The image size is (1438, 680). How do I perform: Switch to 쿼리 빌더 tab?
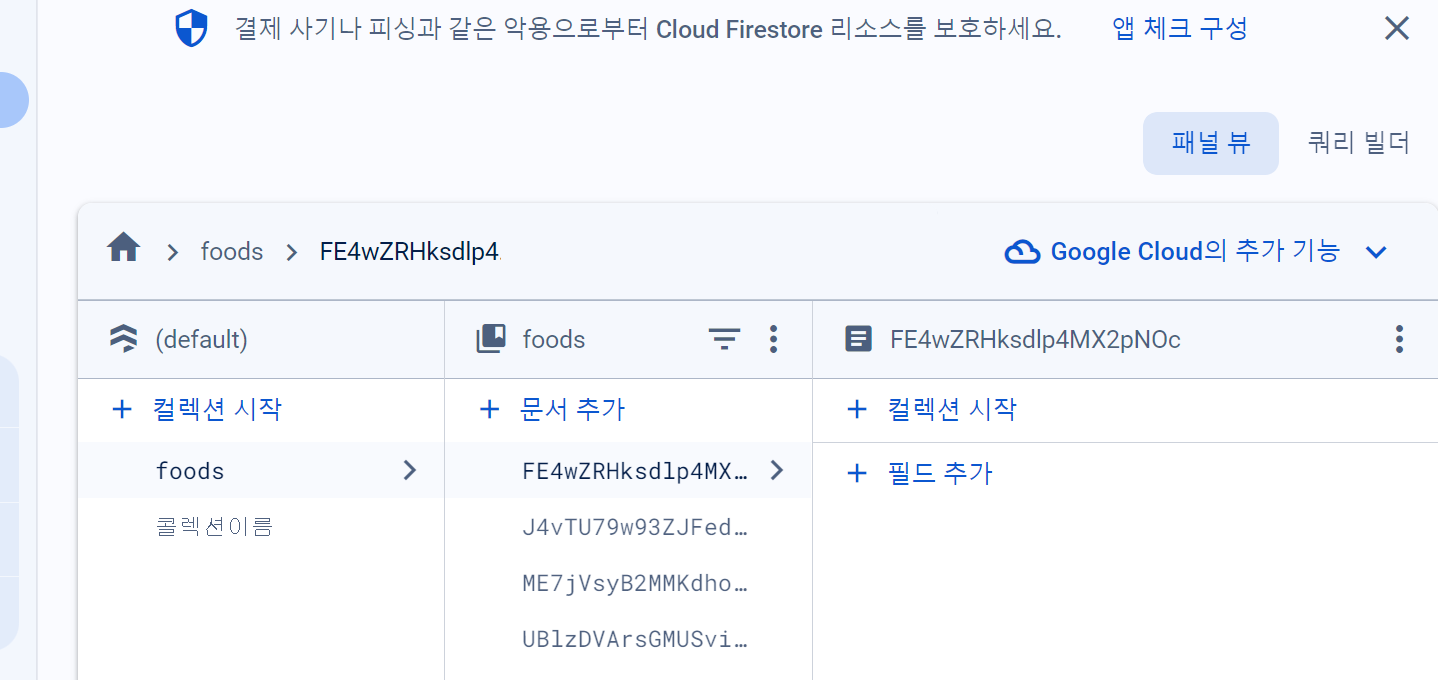coord(1359,143)
